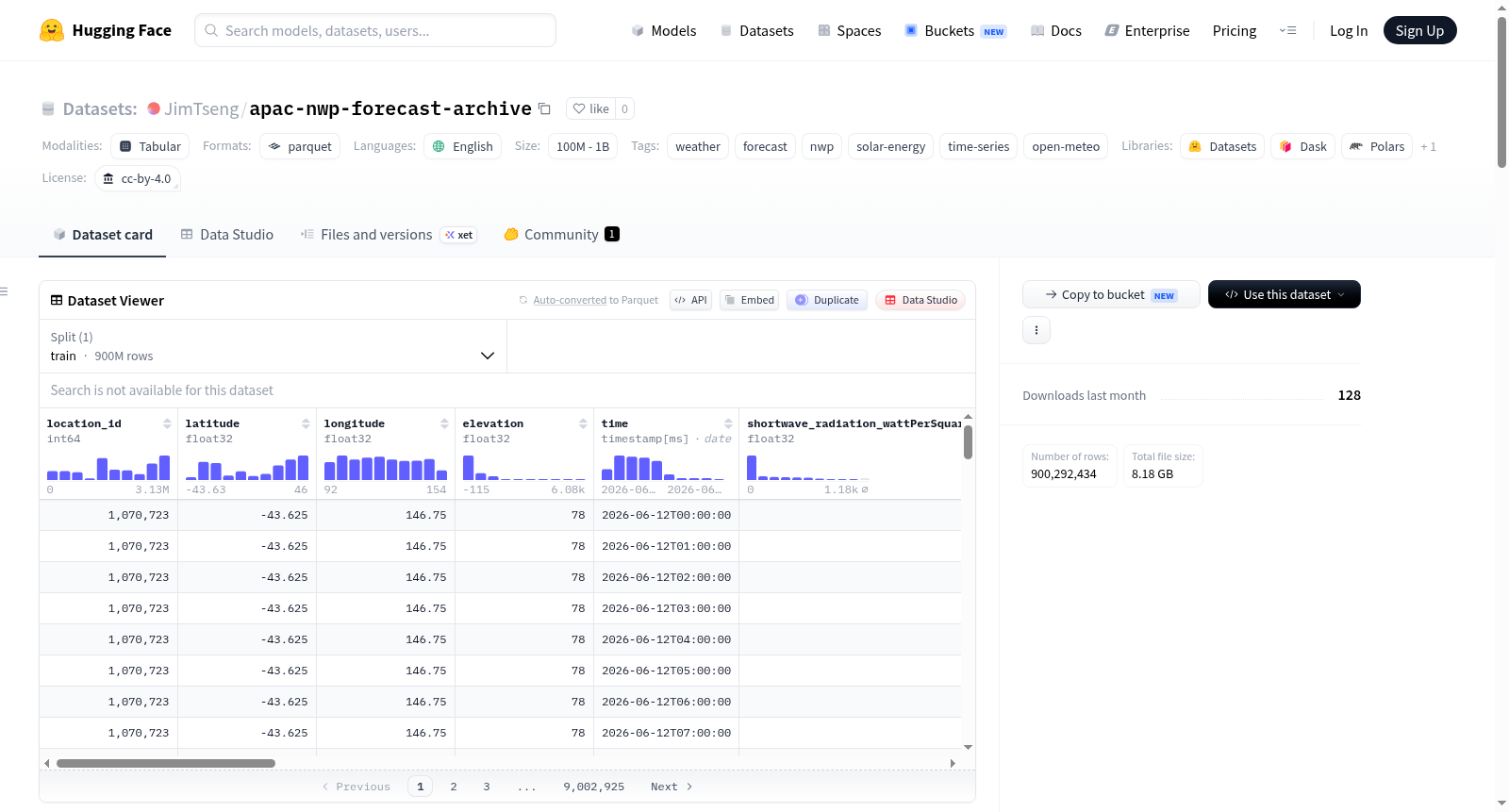Click the 100M - 1B size tag
The image size is (1509, 812).
583,146
